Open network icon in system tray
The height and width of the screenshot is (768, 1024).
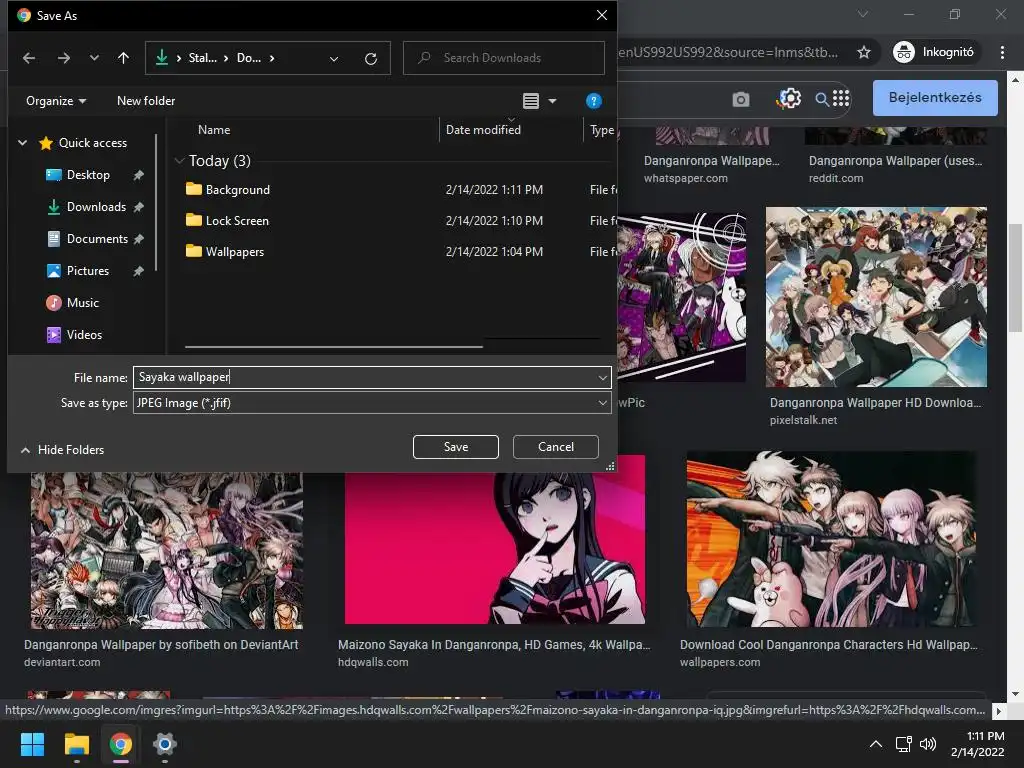pos(903,744)
